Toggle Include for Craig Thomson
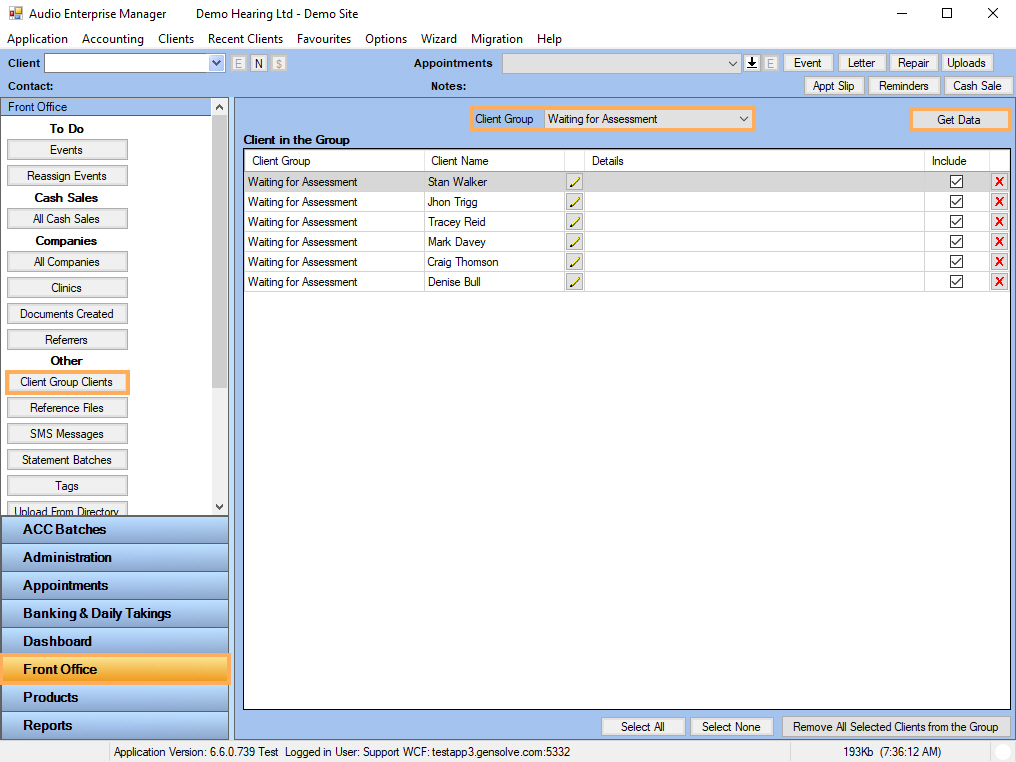 [956, 261]
